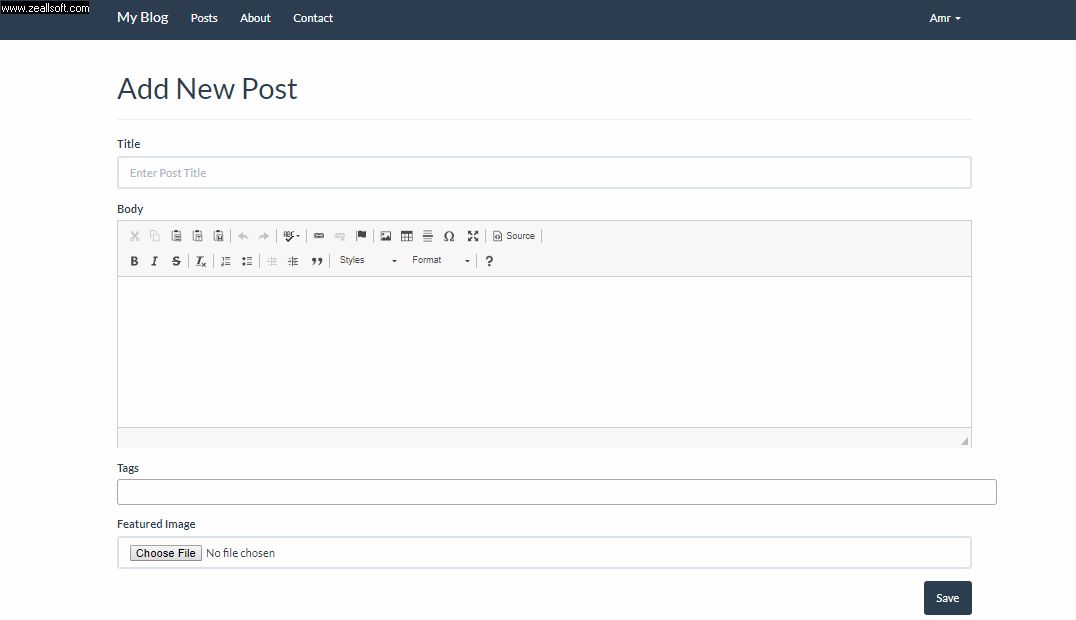Click the Tags input field
1076x620 pixels.
[557, 492]
